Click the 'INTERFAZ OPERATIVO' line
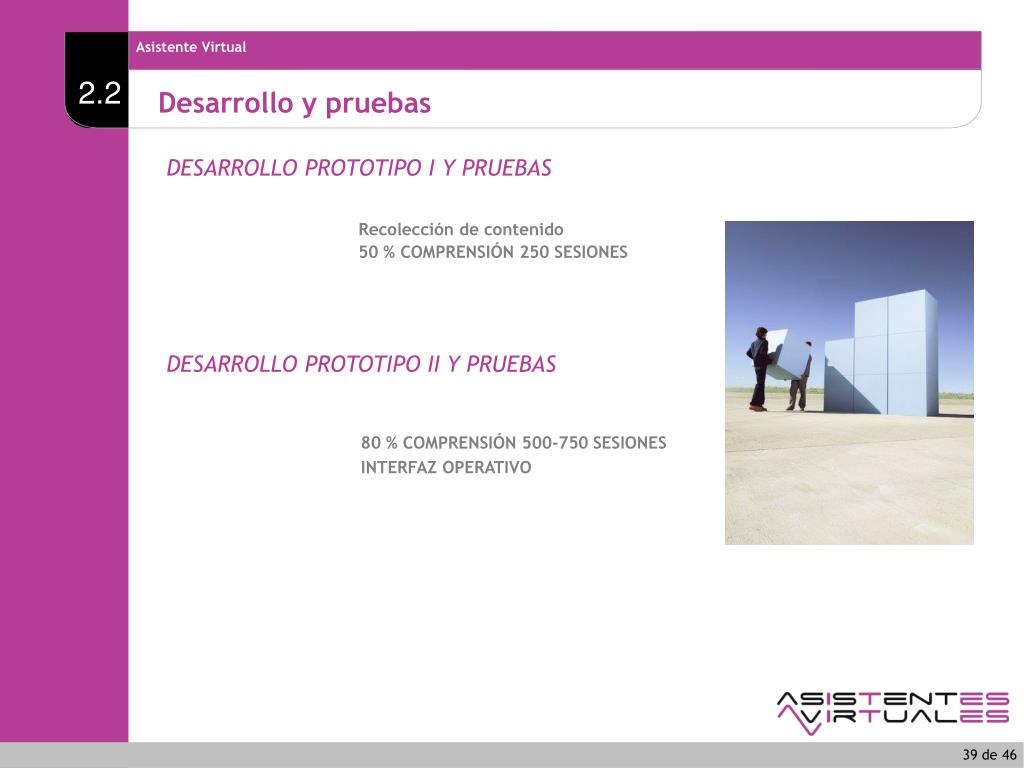The width and height of the screenshot is (1024, 768). tap(446, 468)
